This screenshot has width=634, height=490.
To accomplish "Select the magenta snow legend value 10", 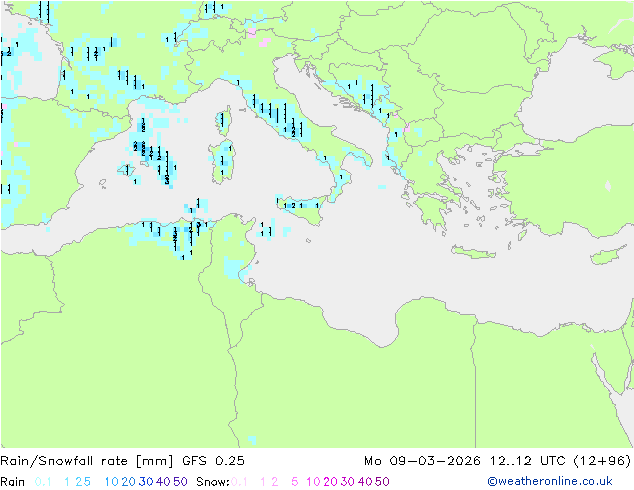I will 313,482.
